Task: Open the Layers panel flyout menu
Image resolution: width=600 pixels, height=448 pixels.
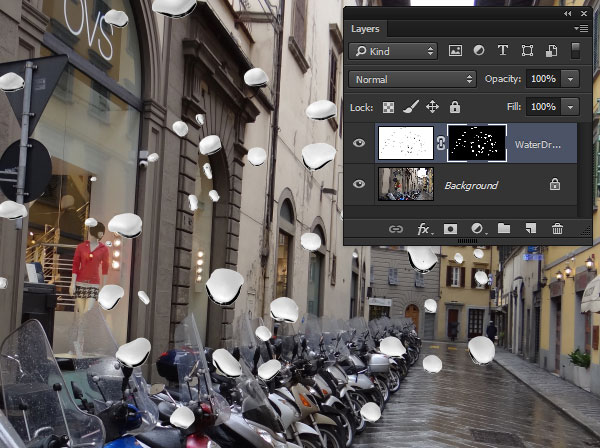Action: 581,29
